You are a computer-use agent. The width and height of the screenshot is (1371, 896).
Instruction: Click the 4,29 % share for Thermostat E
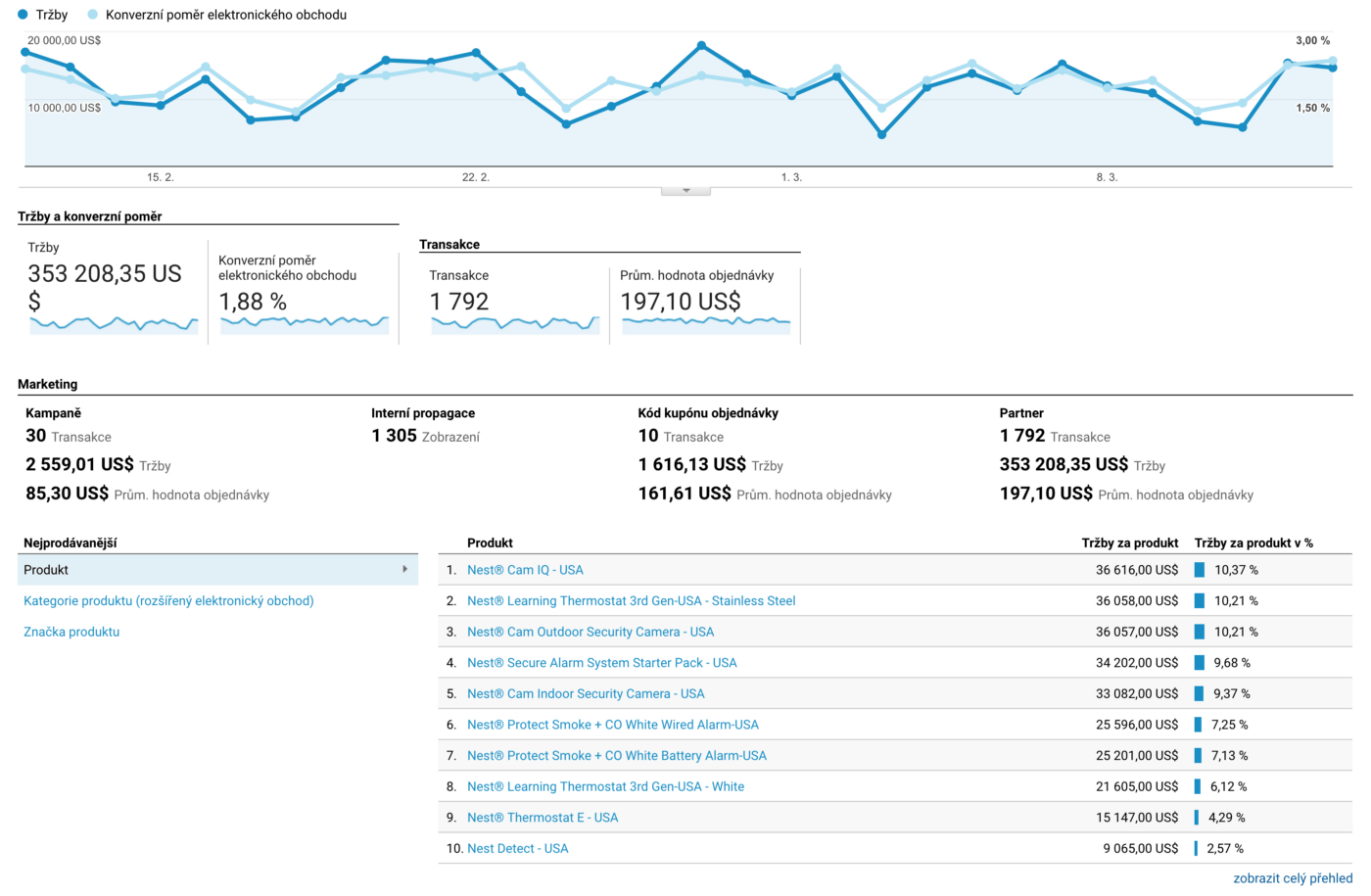[x=1226, y=818]
